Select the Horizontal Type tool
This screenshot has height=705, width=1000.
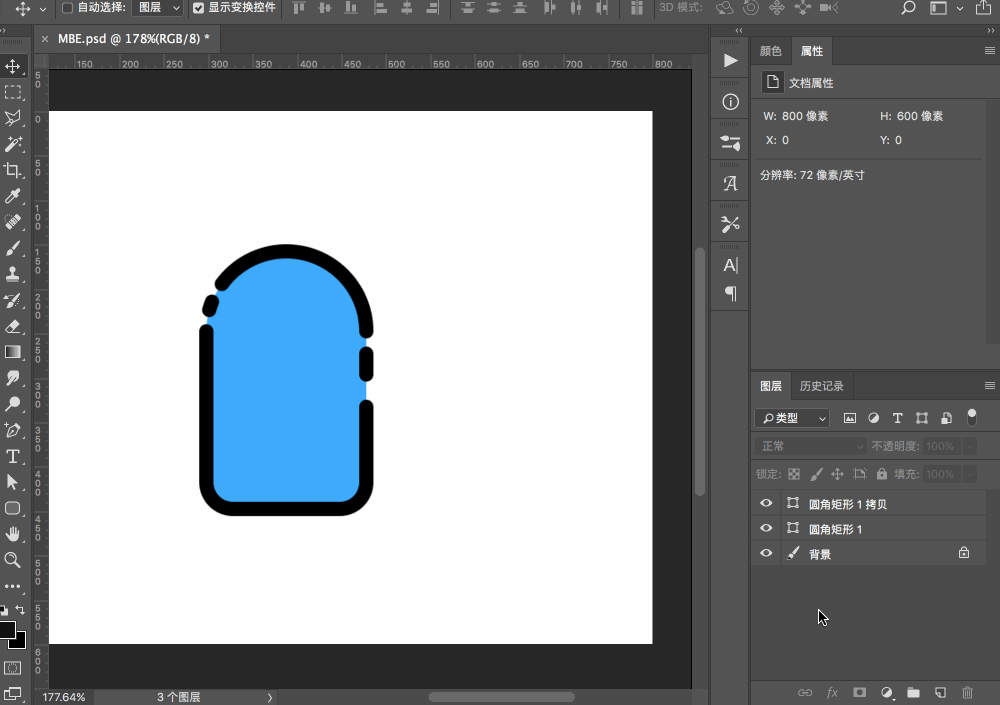(x=13, y=456)
